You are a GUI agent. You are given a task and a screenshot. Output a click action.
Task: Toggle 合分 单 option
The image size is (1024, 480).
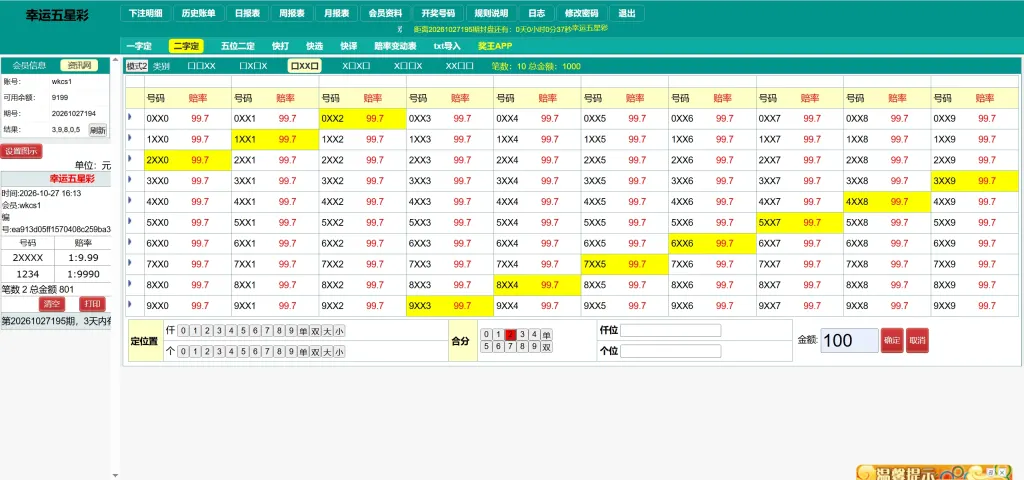(547, 334)
